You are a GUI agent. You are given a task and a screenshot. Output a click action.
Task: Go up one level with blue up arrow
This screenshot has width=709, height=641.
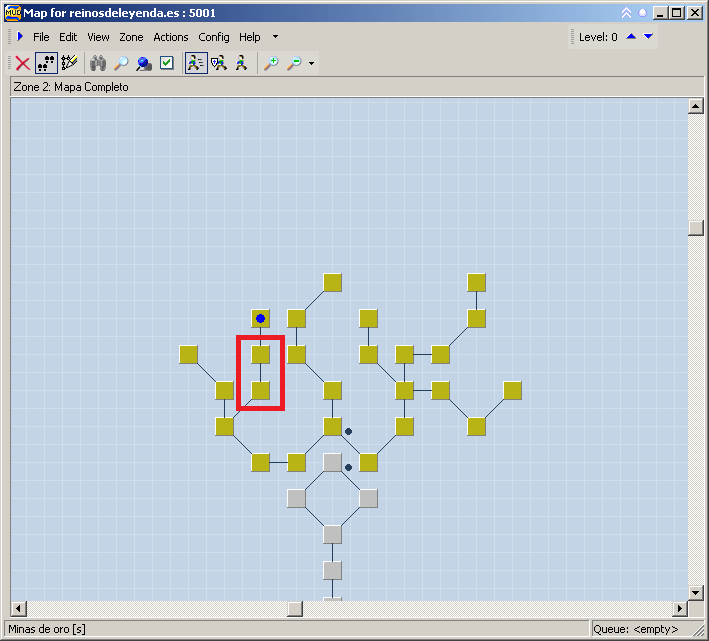click(x=631, y=37)
